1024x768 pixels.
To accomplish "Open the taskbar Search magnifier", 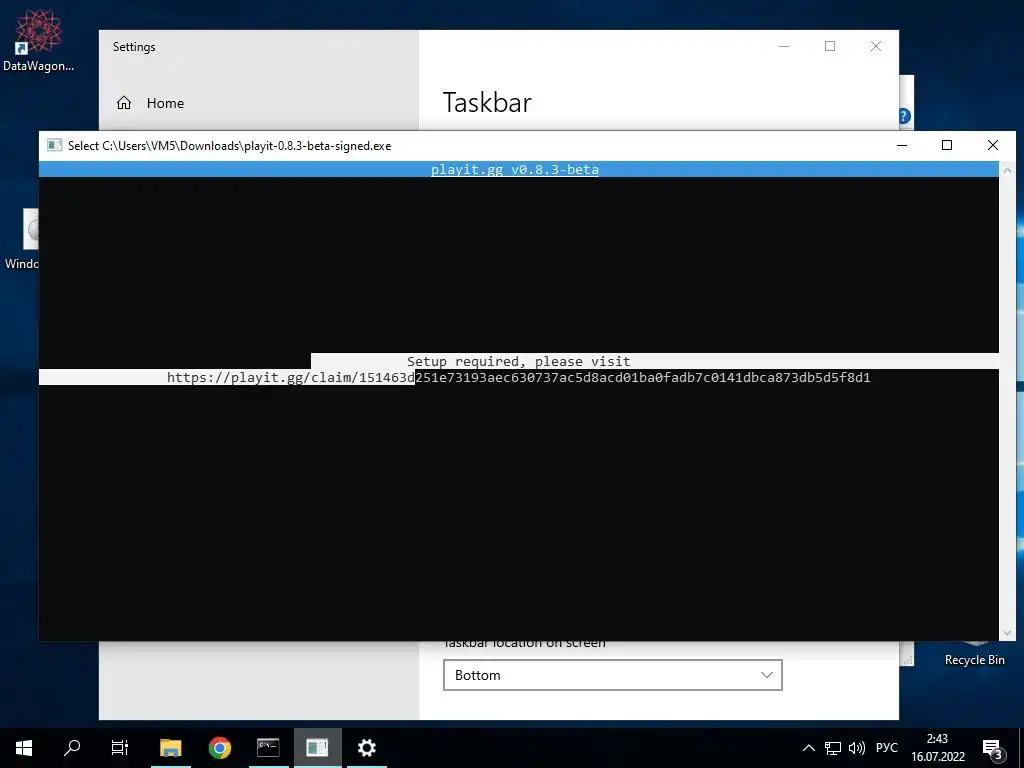I will (72, 748).
